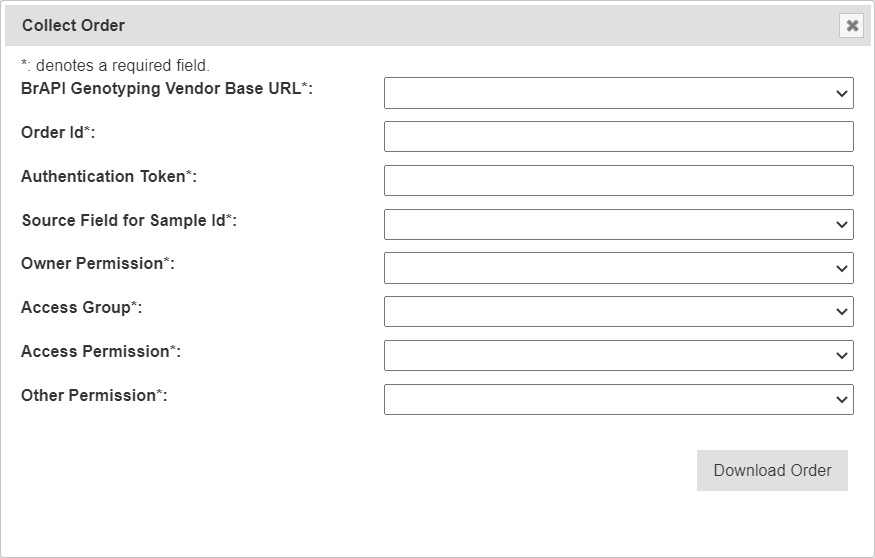
Task: Click the Other Permission label text
Action: [94, 396]
